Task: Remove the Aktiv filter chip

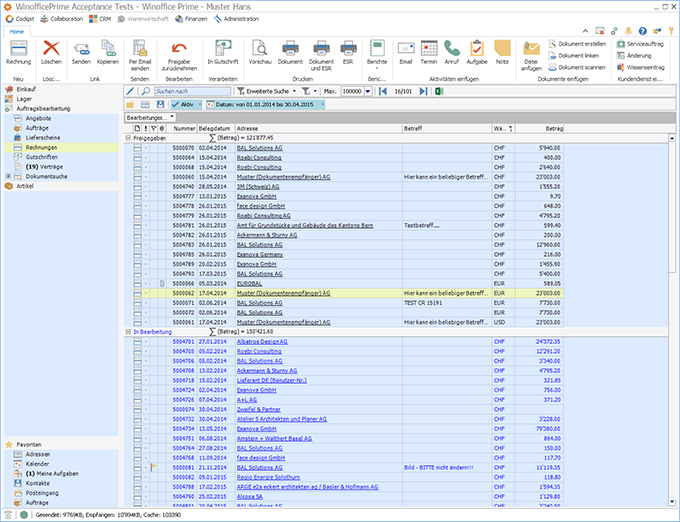Action: (200, 104)
